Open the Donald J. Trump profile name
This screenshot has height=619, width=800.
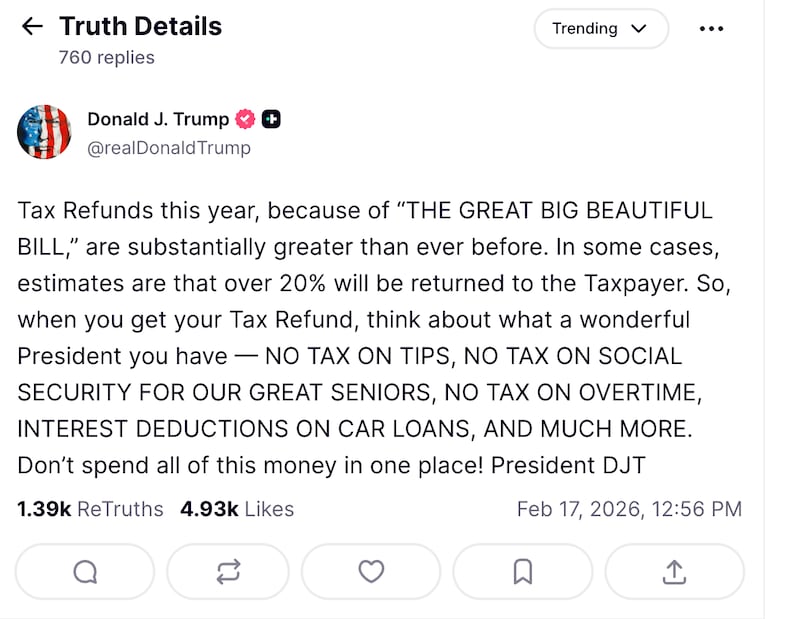(158, 119)
